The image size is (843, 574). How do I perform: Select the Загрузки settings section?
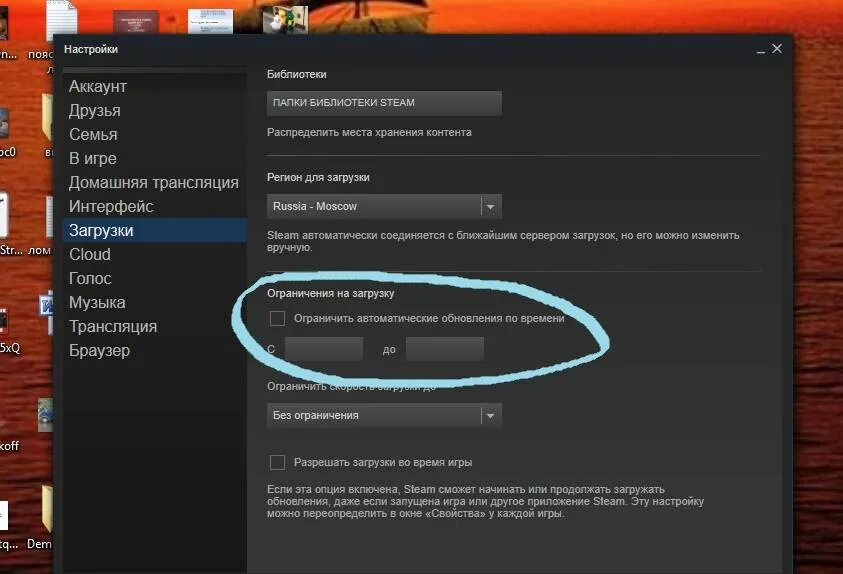(x=155, y=231)
